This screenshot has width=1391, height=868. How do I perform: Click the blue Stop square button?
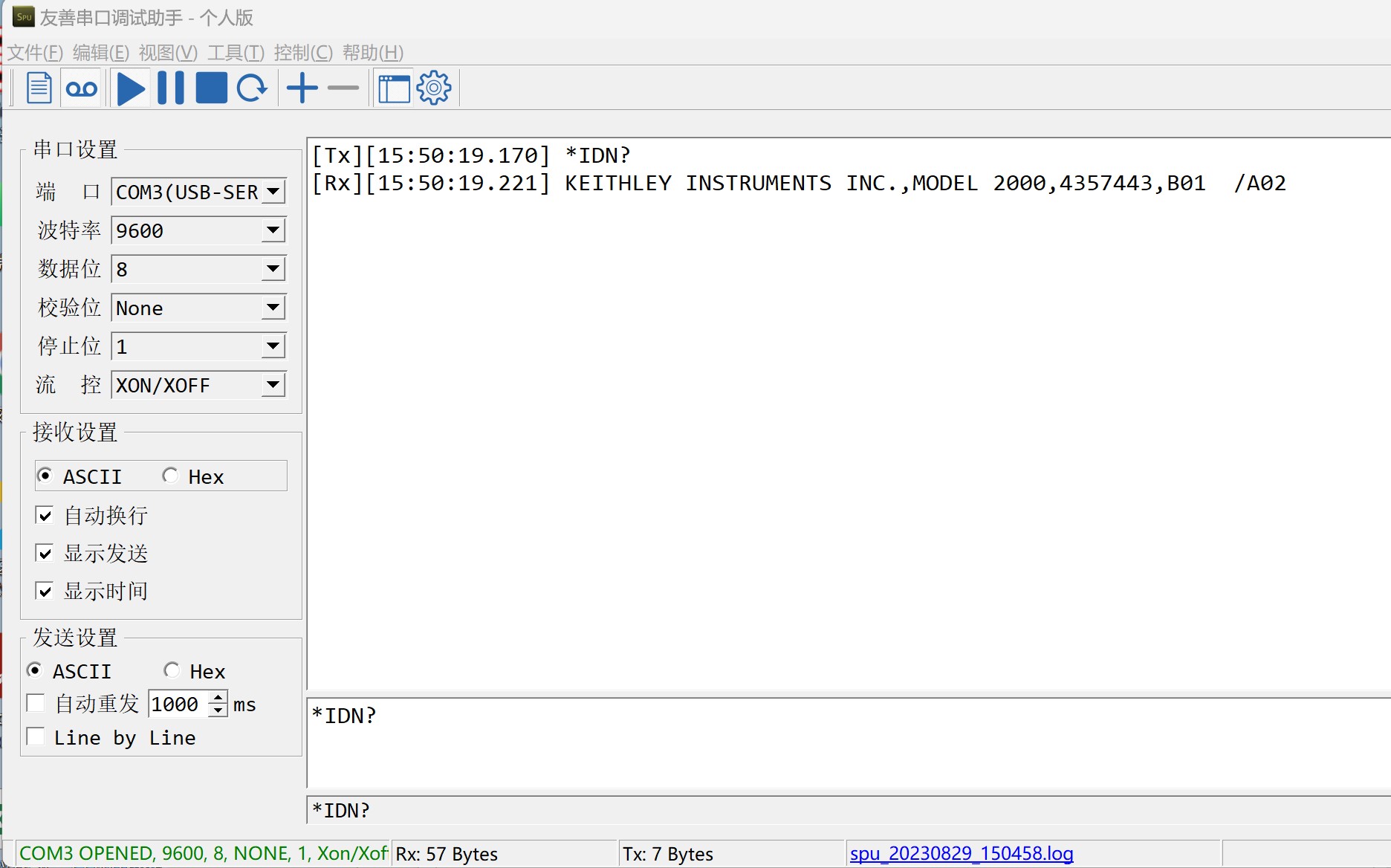tap(211, 88)
